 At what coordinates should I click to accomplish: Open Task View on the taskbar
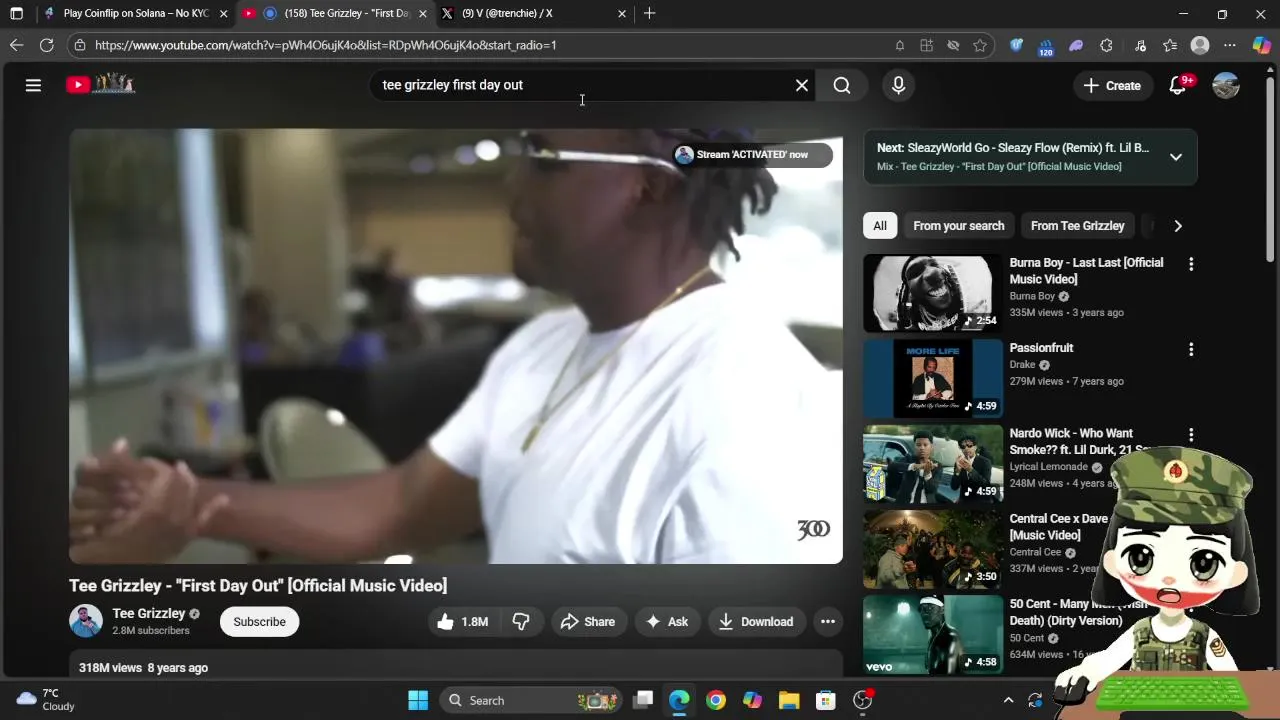point(643,700)
